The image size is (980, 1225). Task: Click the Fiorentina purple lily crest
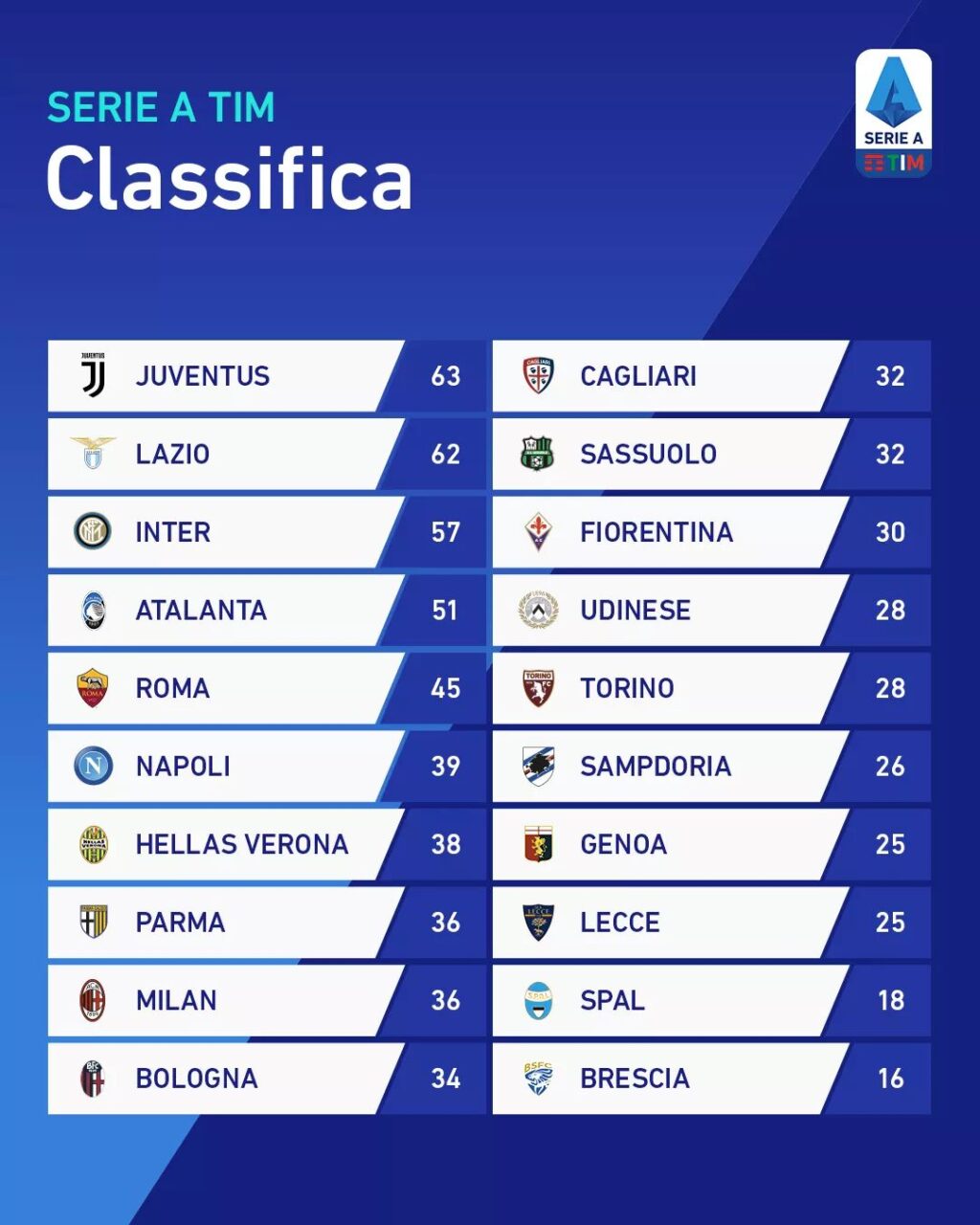click(x=538, y=531)
